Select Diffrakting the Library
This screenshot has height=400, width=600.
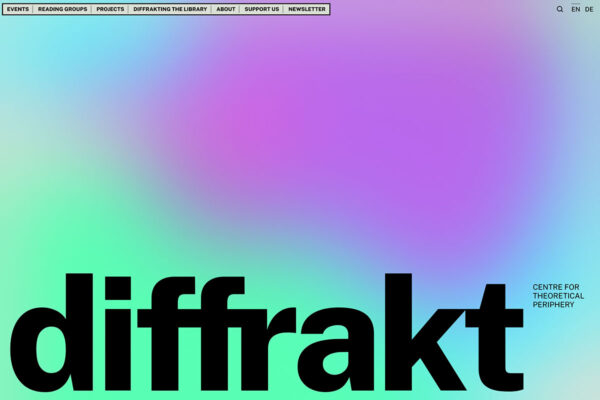[x=170, y=9]
